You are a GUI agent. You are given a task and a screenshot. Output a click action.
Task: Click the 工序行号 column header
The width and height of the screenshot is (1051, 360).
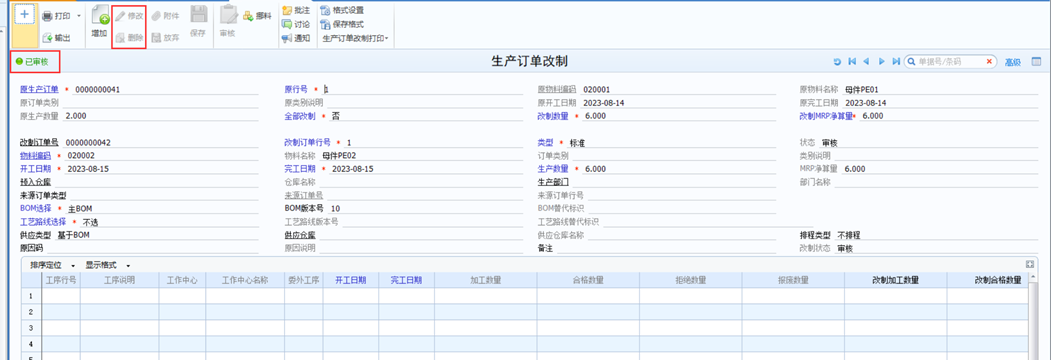[61, 280]
